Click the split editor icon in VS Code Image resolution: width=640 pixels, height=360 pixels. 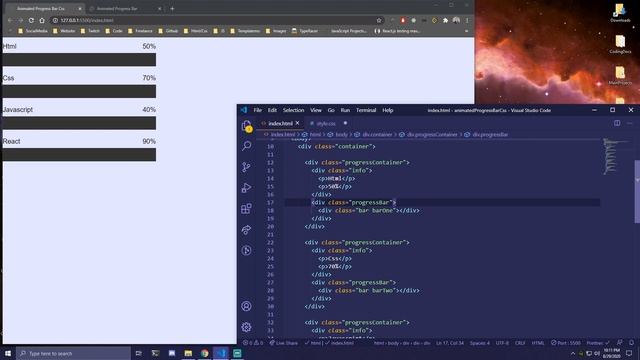tap(617, 123)
